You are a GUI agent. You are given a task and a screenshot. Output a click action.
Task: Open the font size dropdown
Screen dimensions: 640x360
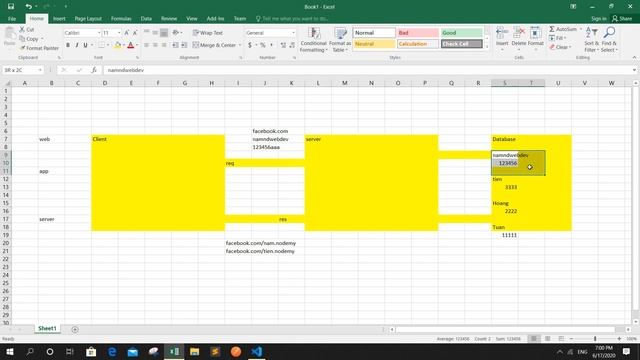click(x=119, y=33)
